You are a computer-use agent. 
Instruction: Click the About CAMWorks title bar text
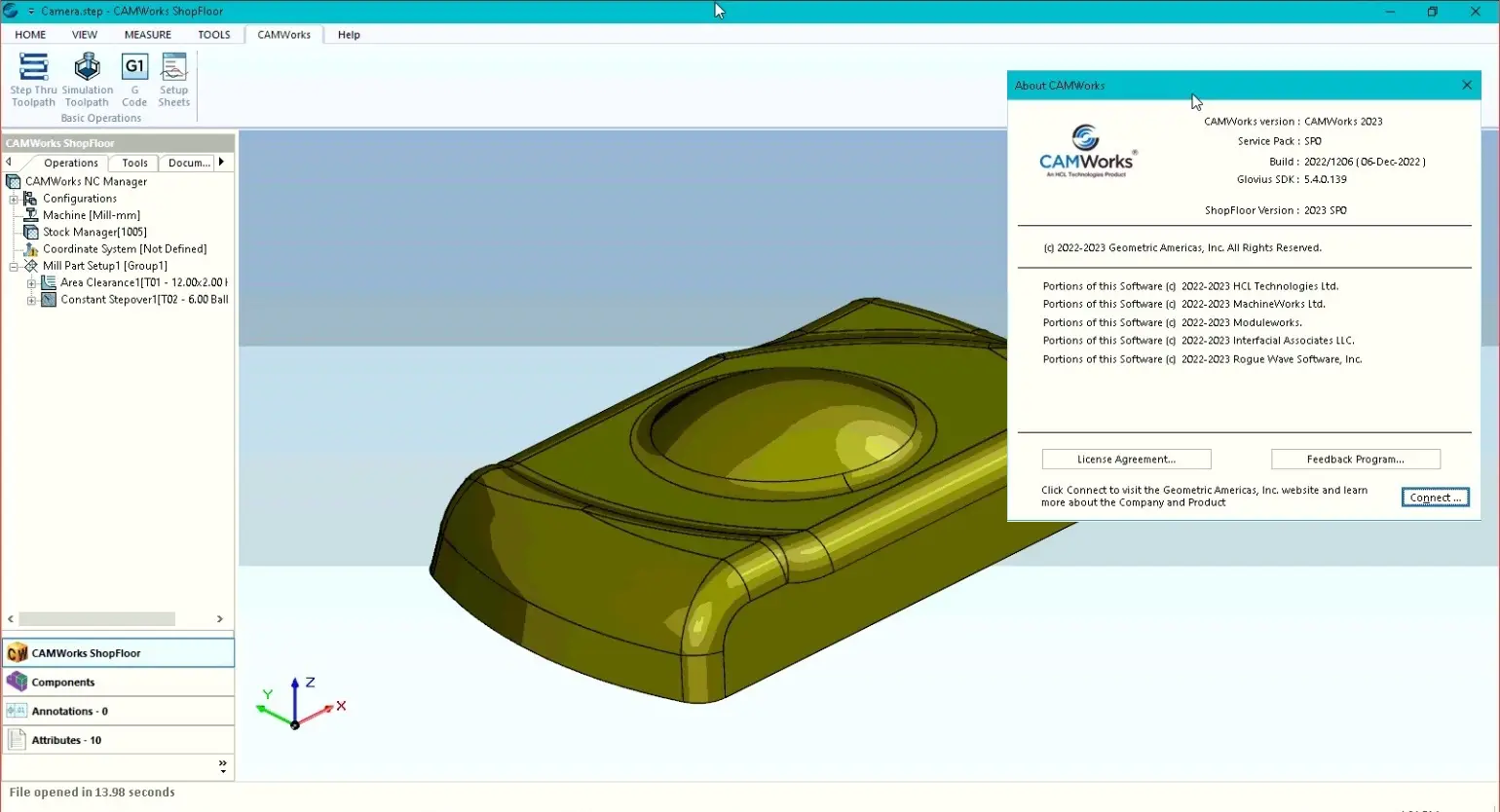[1060, 86]
